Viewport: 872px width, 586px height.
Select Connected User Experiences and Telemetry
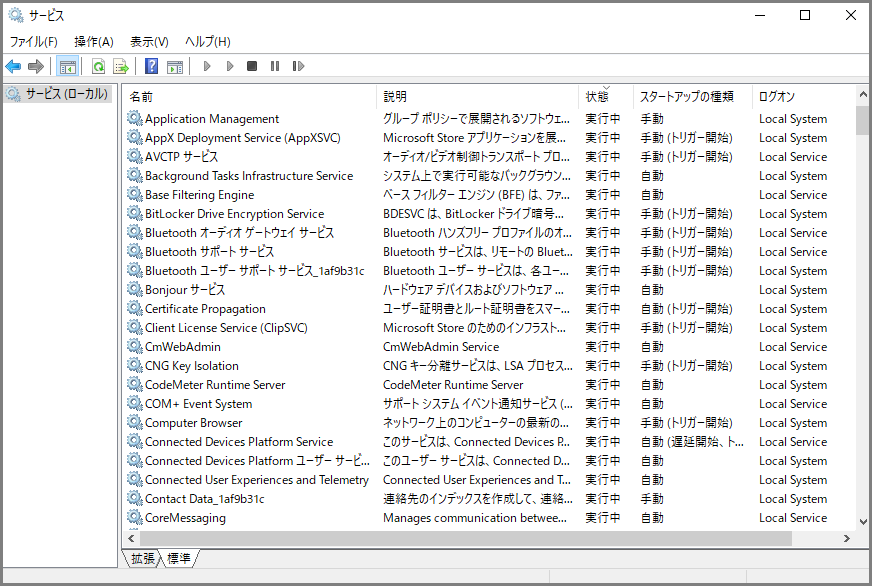tap(257, 479)
